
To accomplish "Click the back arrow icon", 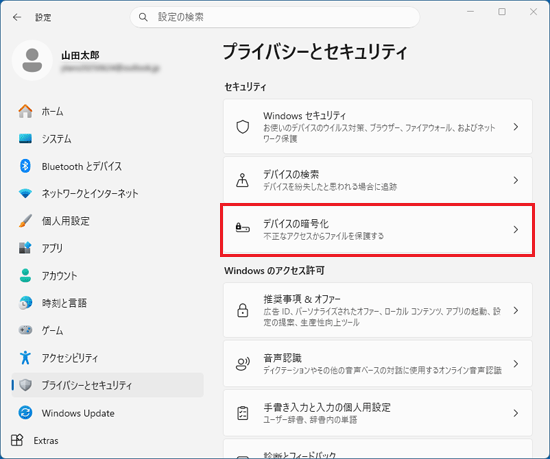I will tap(16, 17).
